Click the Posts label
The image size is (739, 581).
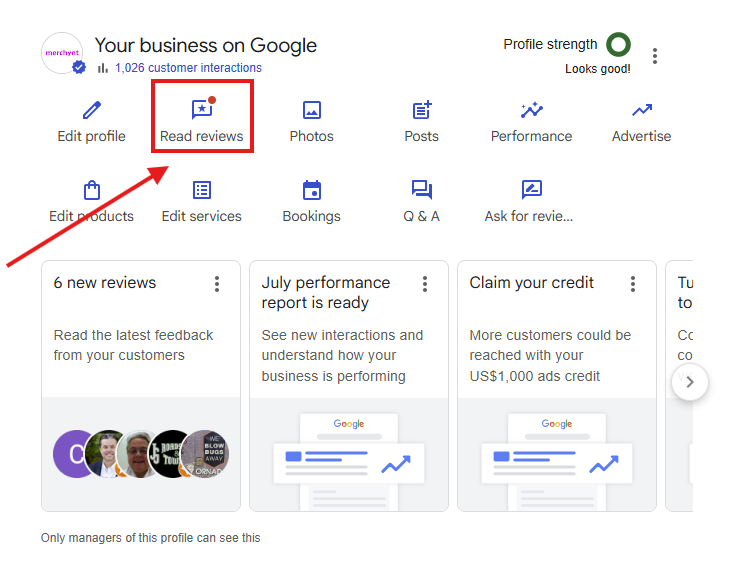point(421,136)
